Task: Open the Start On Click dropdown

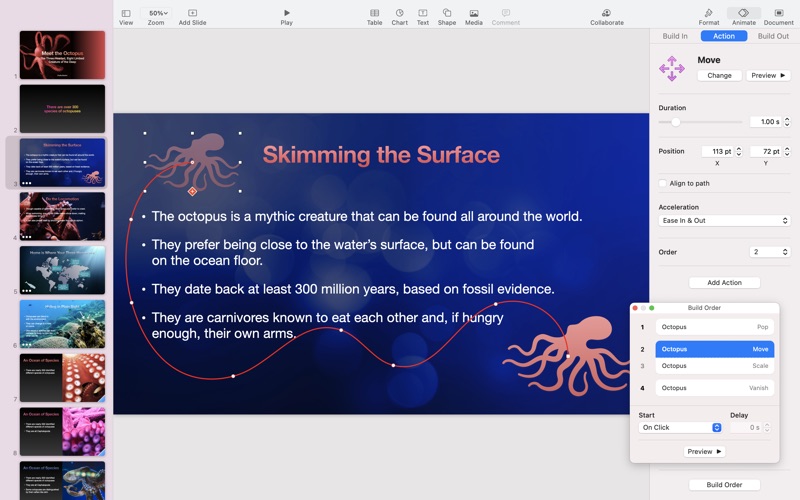Action: 680,427
